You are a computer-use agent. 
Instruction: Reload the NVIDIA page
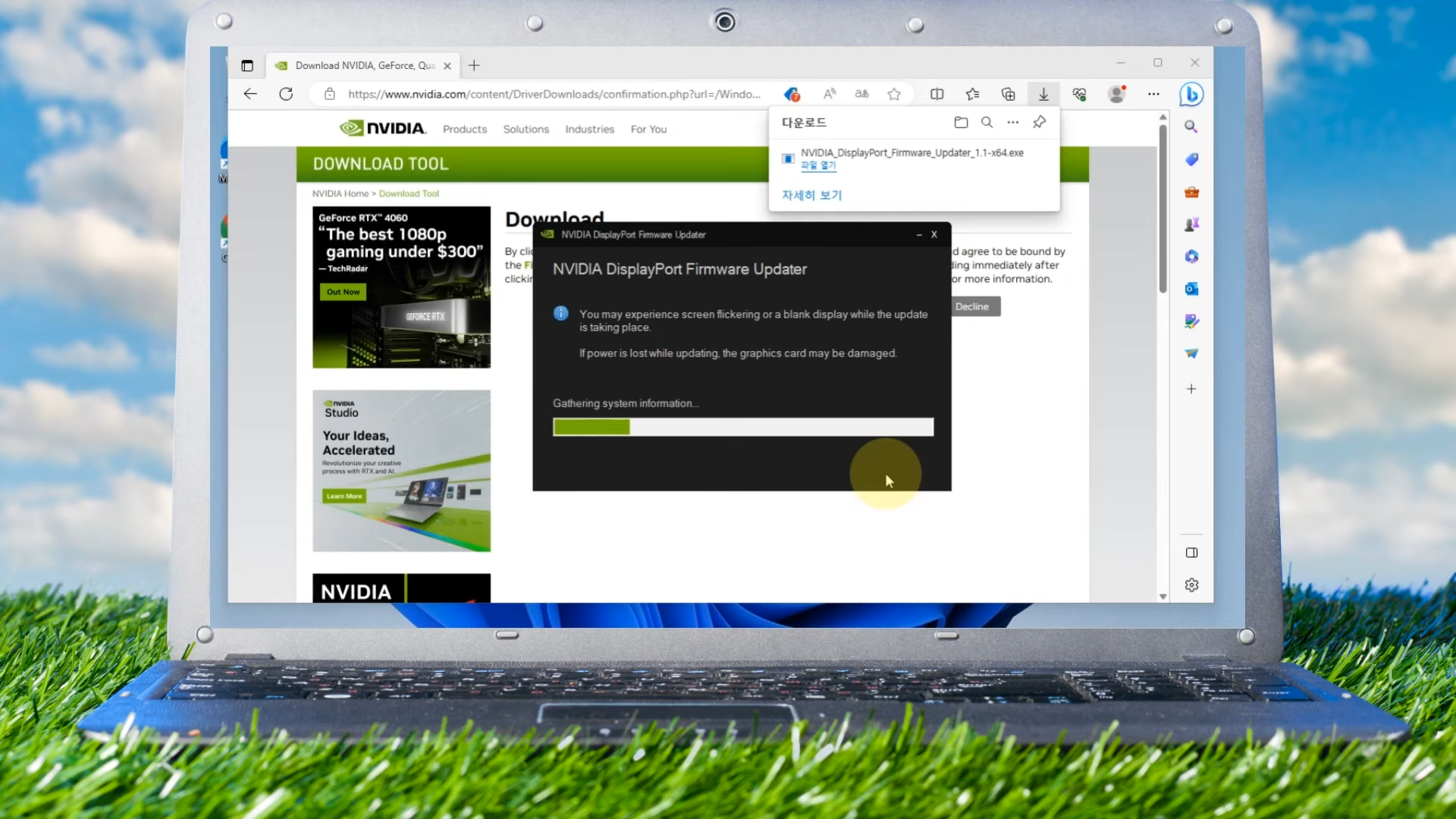(286, 94)
